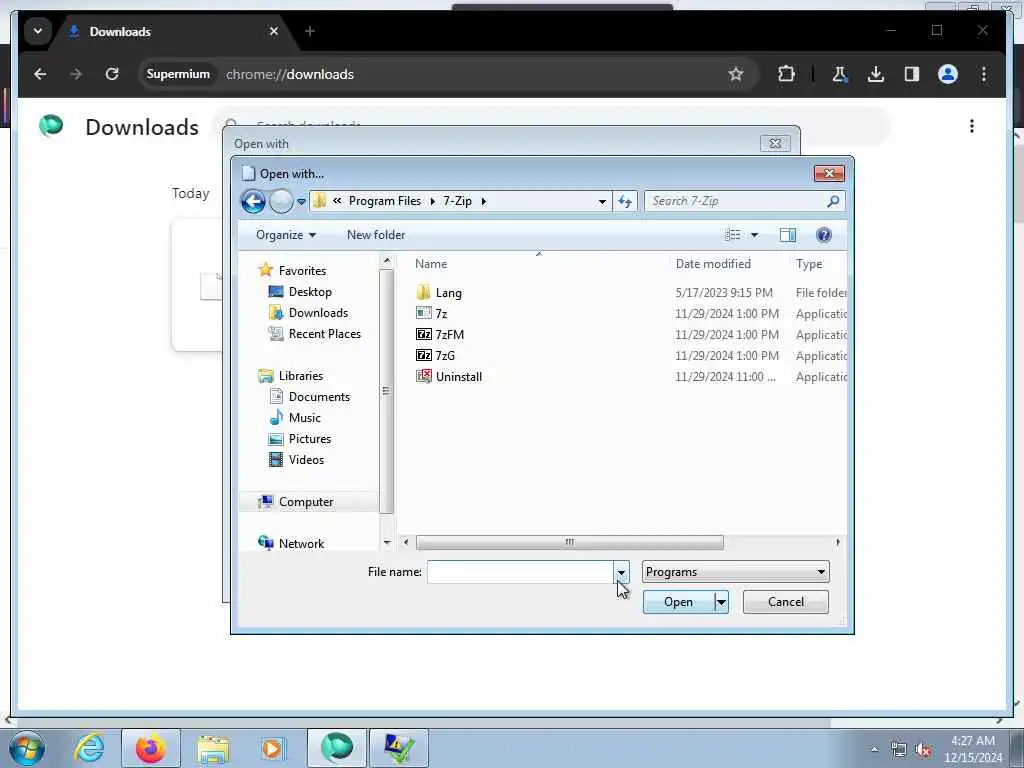Select the Uninstall application
The image size is (1024, 768).
458,377
